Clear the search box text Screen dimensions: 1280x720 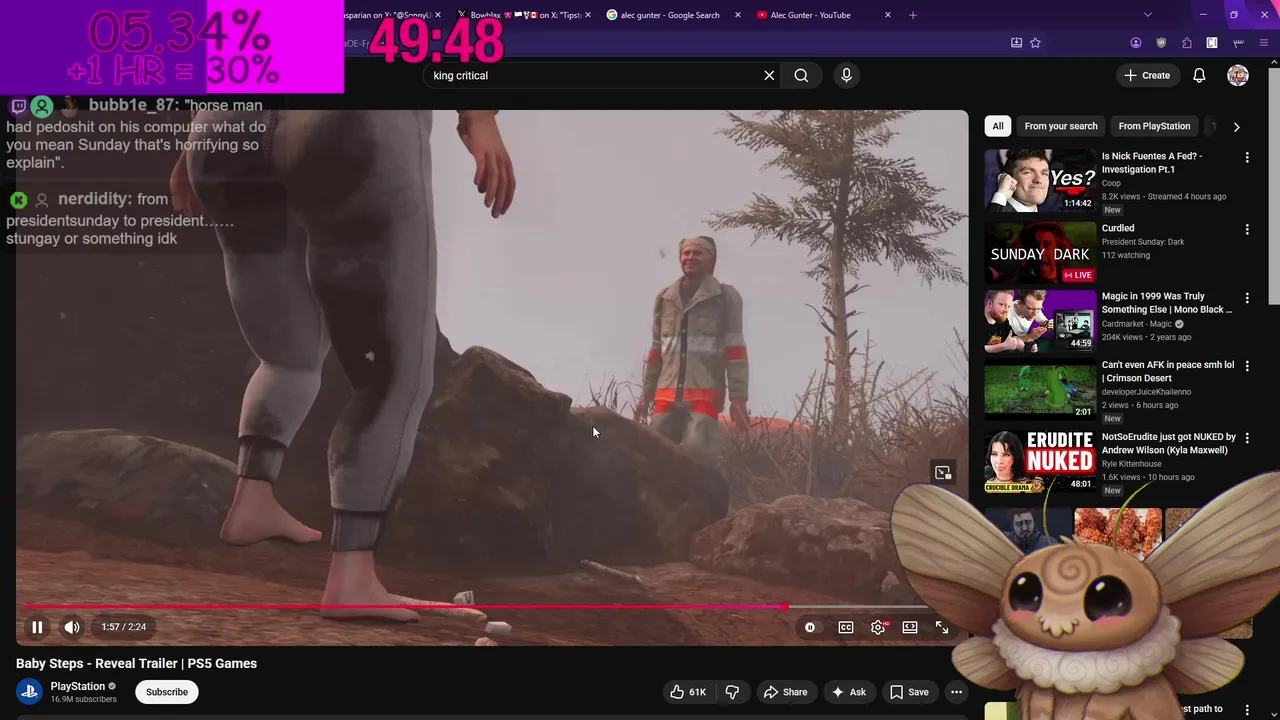coord(769,75)
